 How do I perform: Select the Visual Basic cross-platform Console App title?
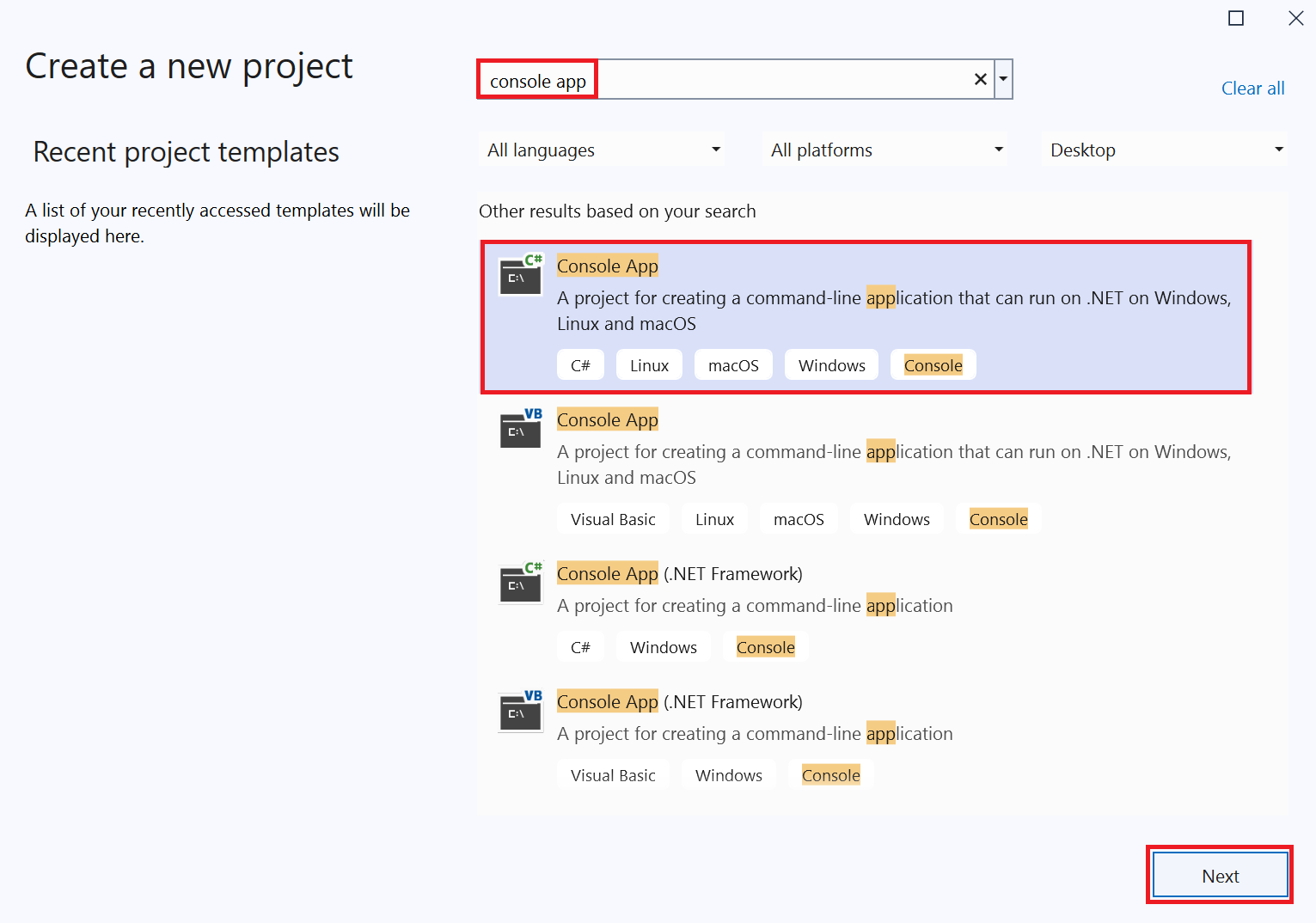point(608,420)
